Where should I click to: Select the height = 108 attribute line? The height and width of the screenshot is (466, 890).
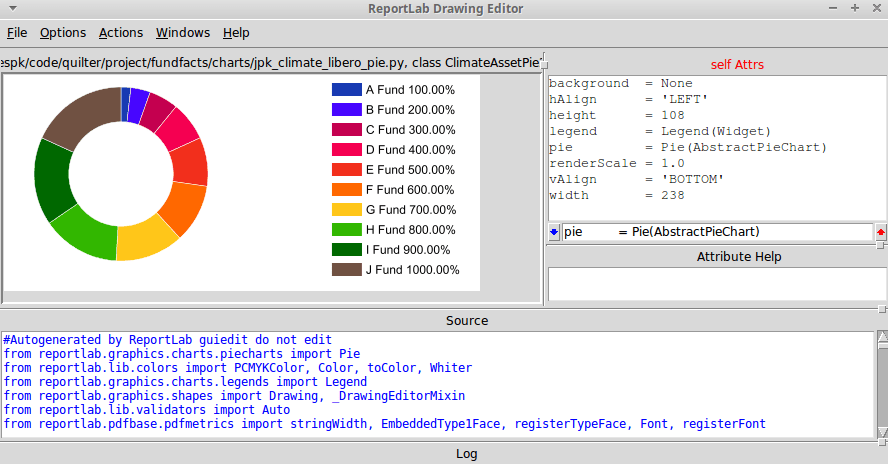click(x=616, y=115)
